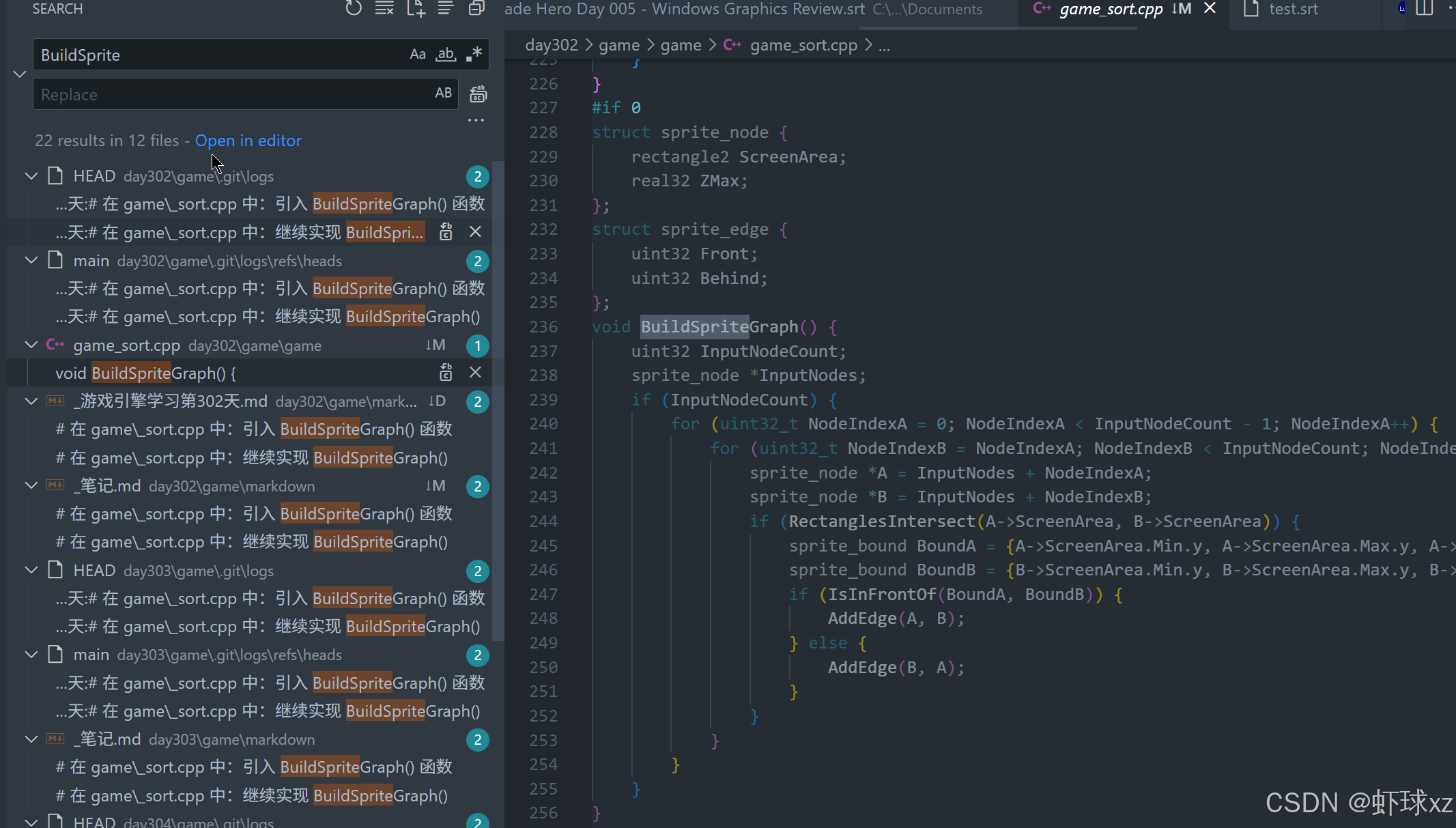This screenshot has height=828, width=1456.
Task: Toggle Match Case in search box
Action: tap(418, 55)
